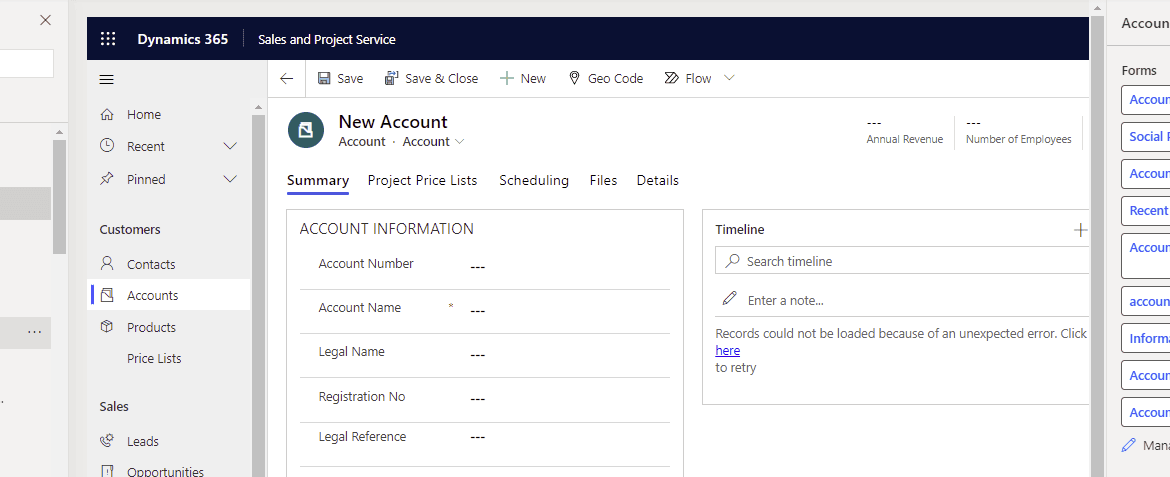Go back using the arrow button
Screen dimensions: 1170x477
pos(287,78)
